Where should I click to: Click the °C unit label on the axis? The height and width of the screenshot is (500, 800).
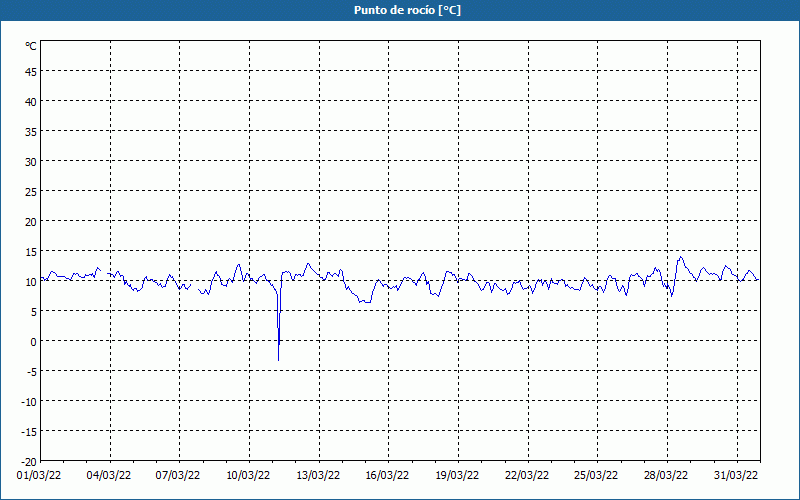coord(31,46)
